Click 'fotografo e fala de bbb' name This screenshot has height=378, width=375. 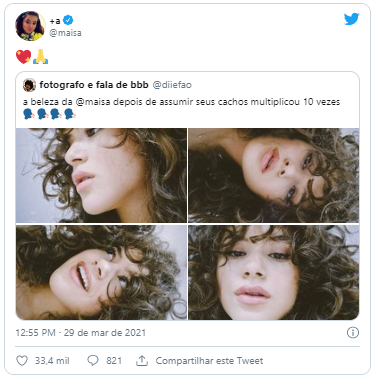point(94,85)
